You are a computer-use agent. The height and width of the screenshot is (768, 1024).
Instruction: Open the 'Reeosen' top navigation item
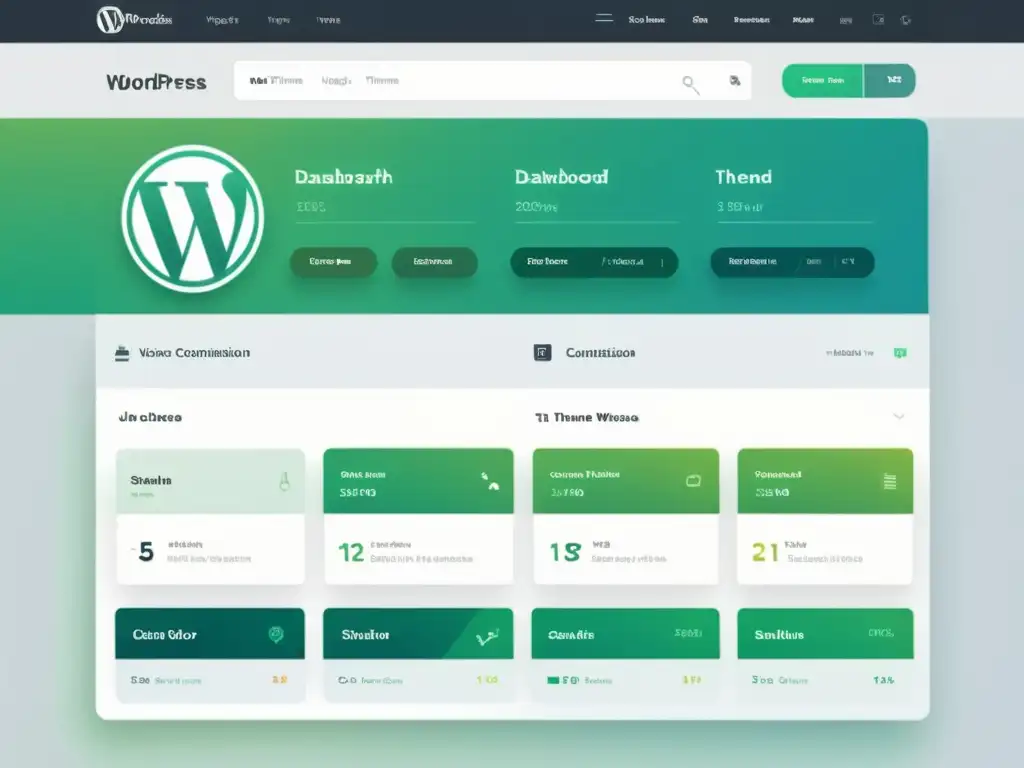pyautogui.click(x=752, y=20)
